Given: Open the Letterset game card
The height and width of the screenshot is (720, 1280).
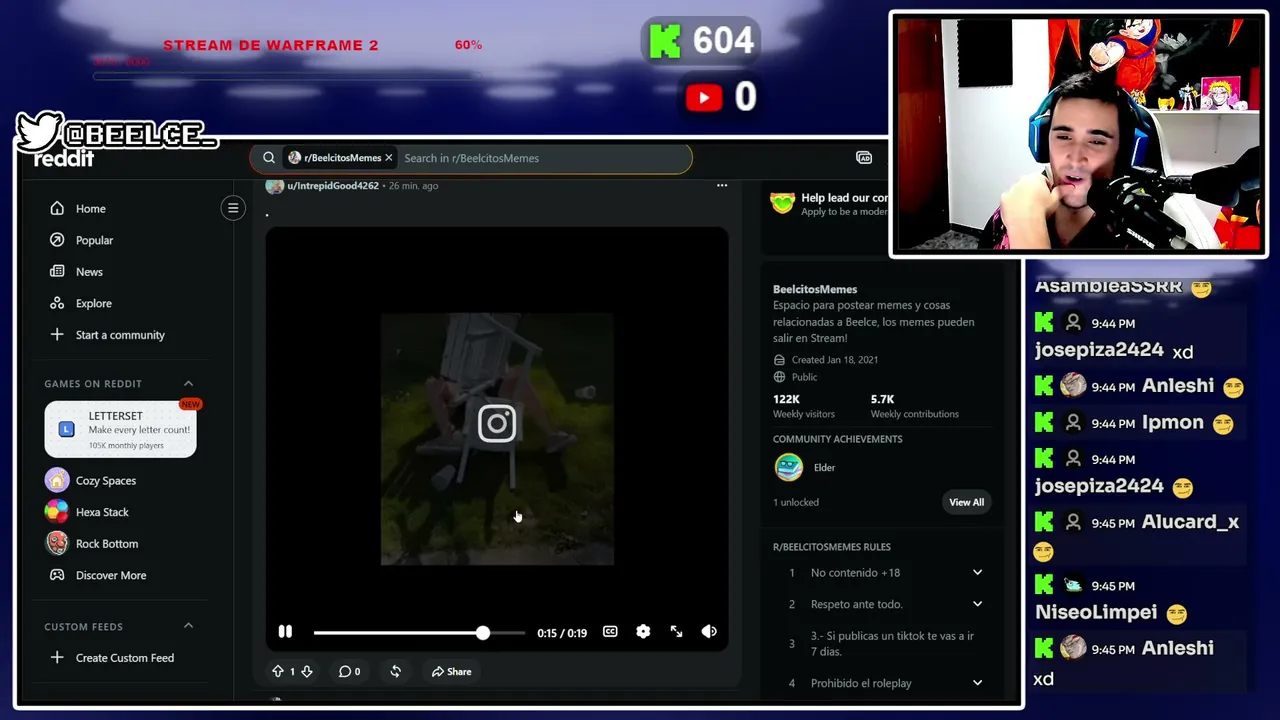Looking at the screenshot, I should (x=121, y=429).
